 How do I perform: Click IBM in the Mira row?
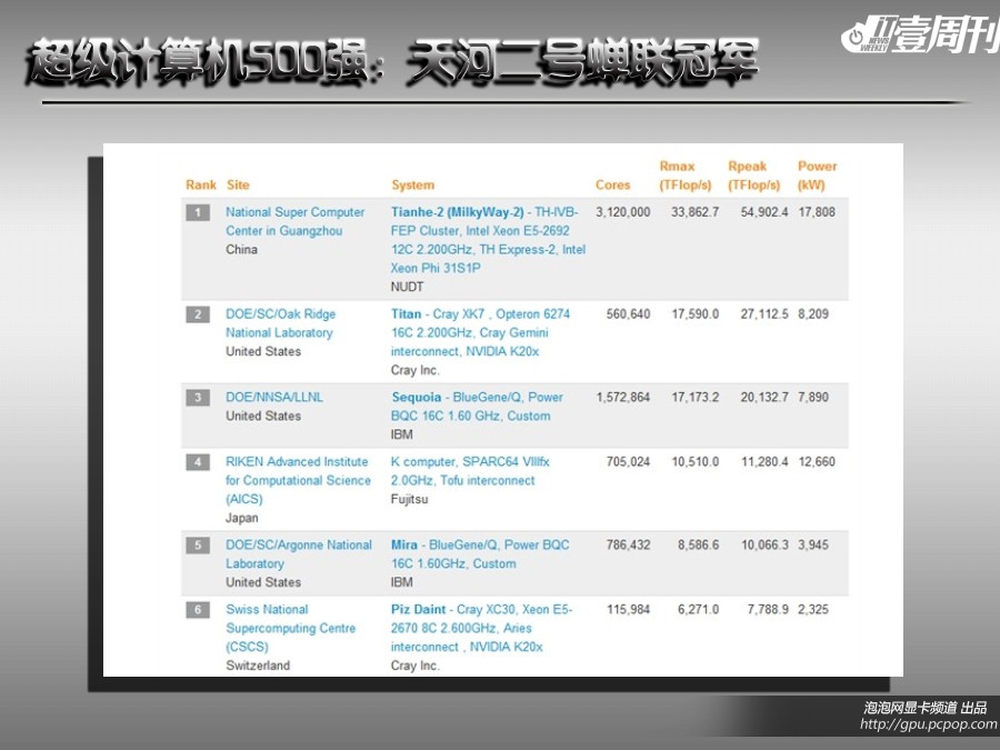tap(402, 582)
